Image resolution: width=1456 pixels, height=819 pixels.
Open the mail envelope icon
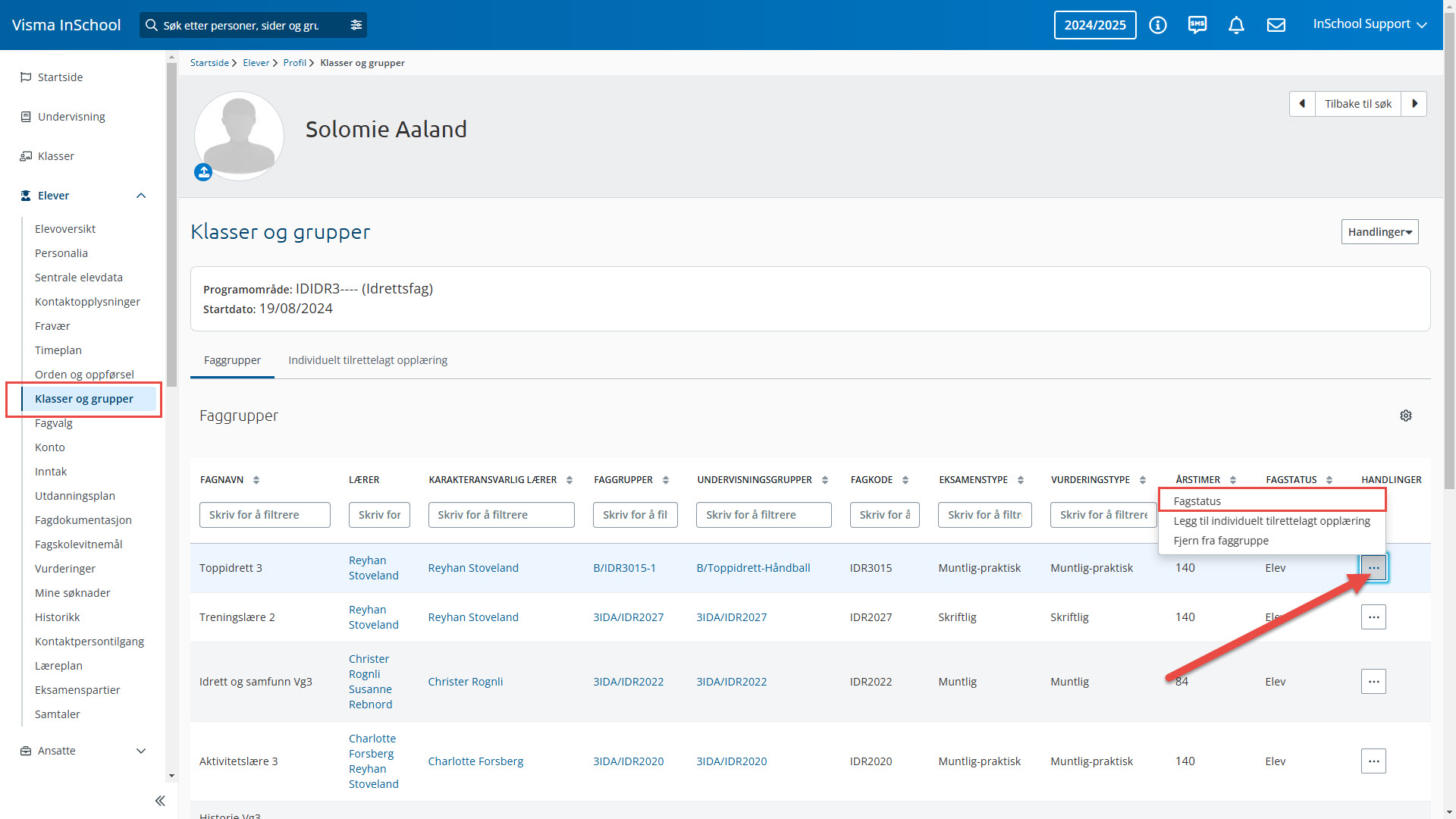pos(1276,25)
